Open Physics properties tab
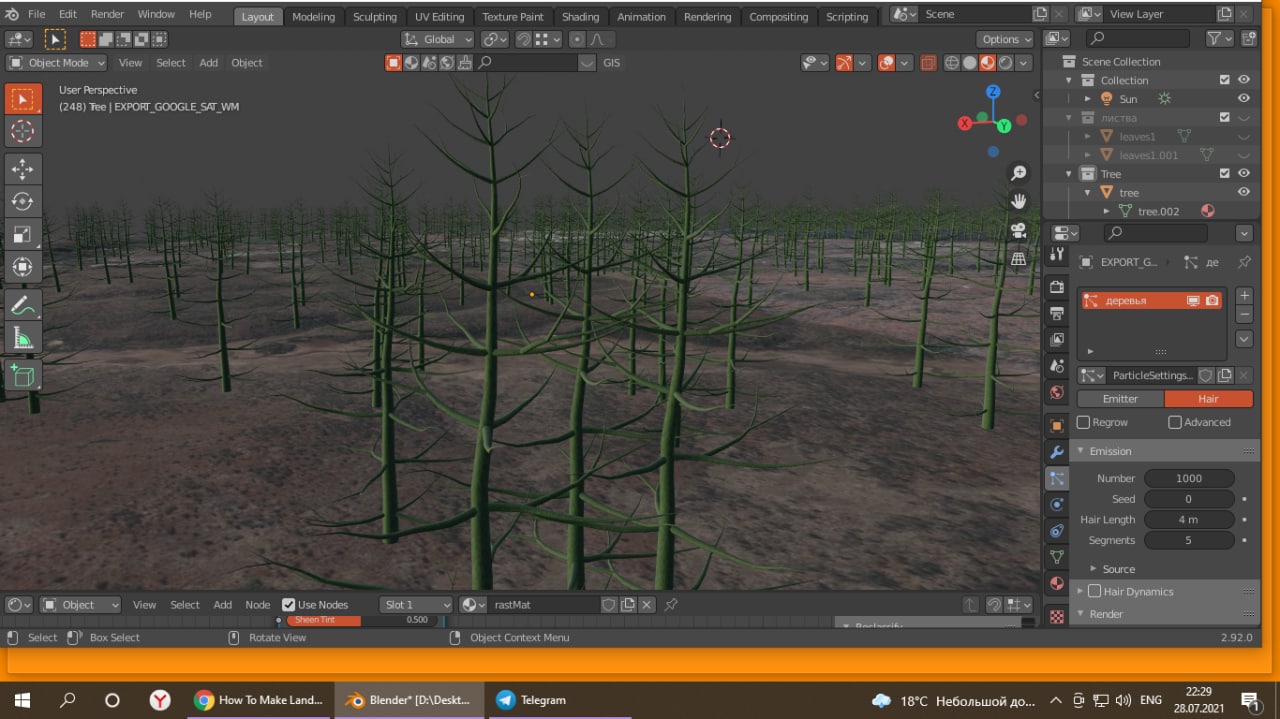 (x=1056, y=505)
